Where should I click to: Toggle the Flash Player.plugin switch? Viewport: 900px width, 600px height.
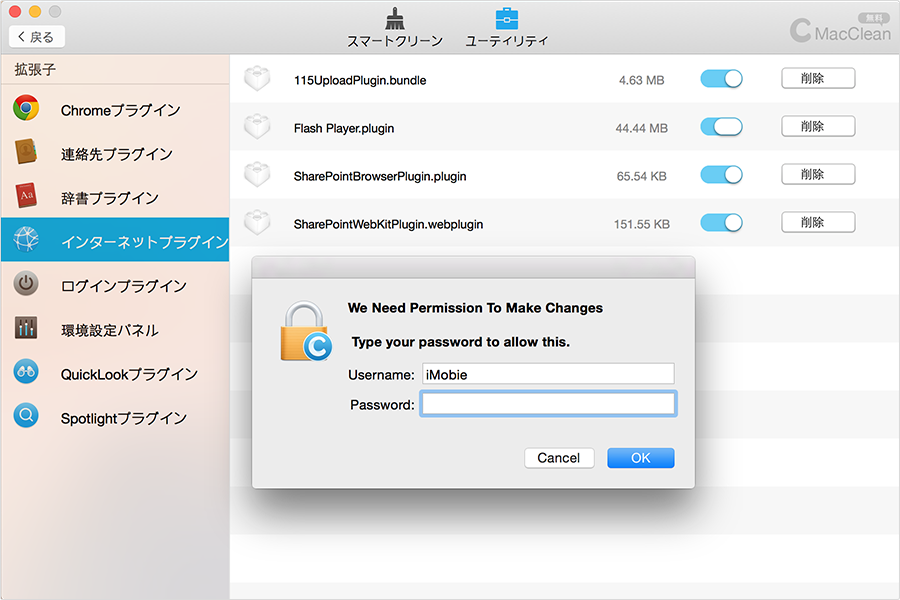721,127
